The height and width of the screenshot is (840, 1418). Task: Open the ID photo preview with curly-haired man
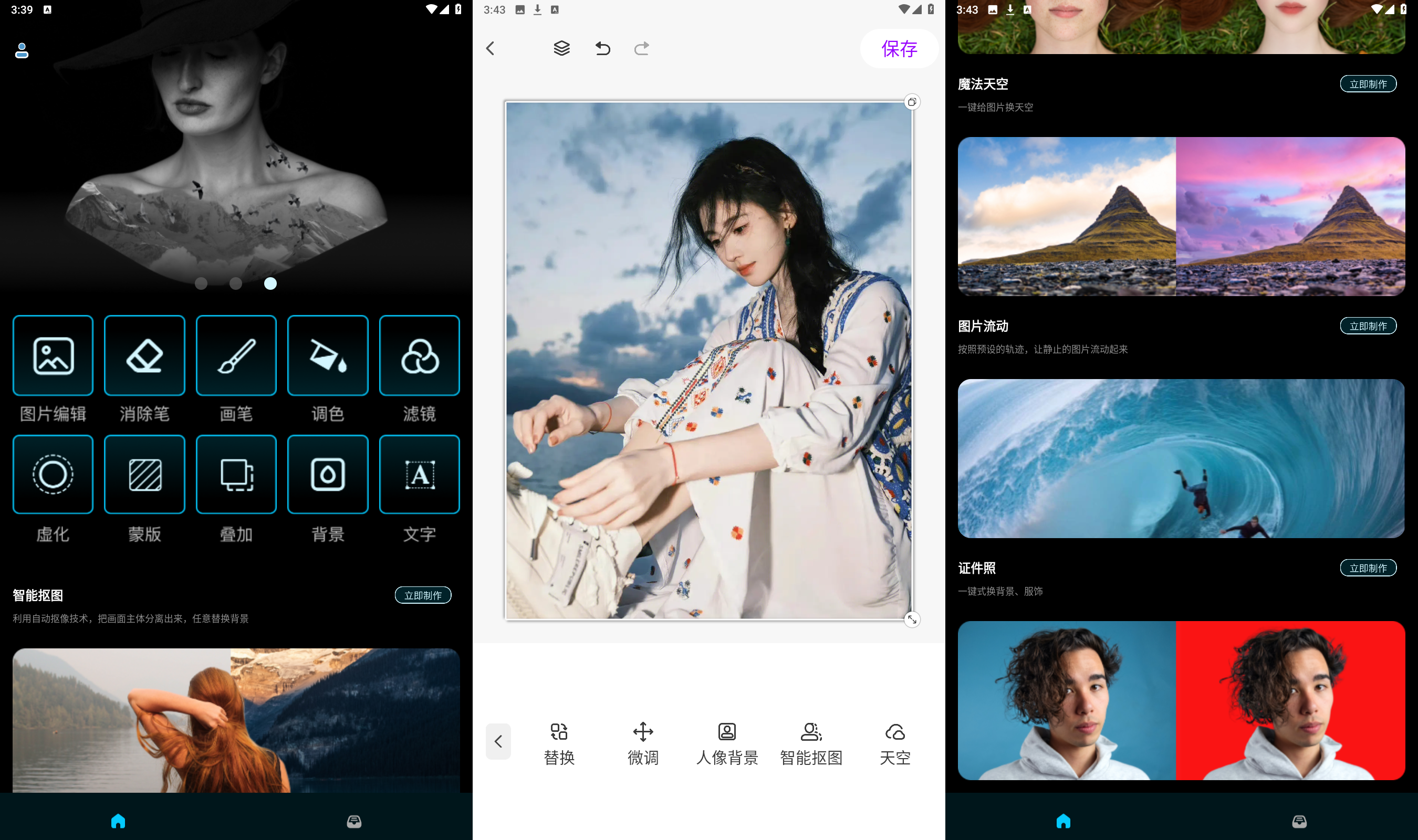[x=1181, y=701]
